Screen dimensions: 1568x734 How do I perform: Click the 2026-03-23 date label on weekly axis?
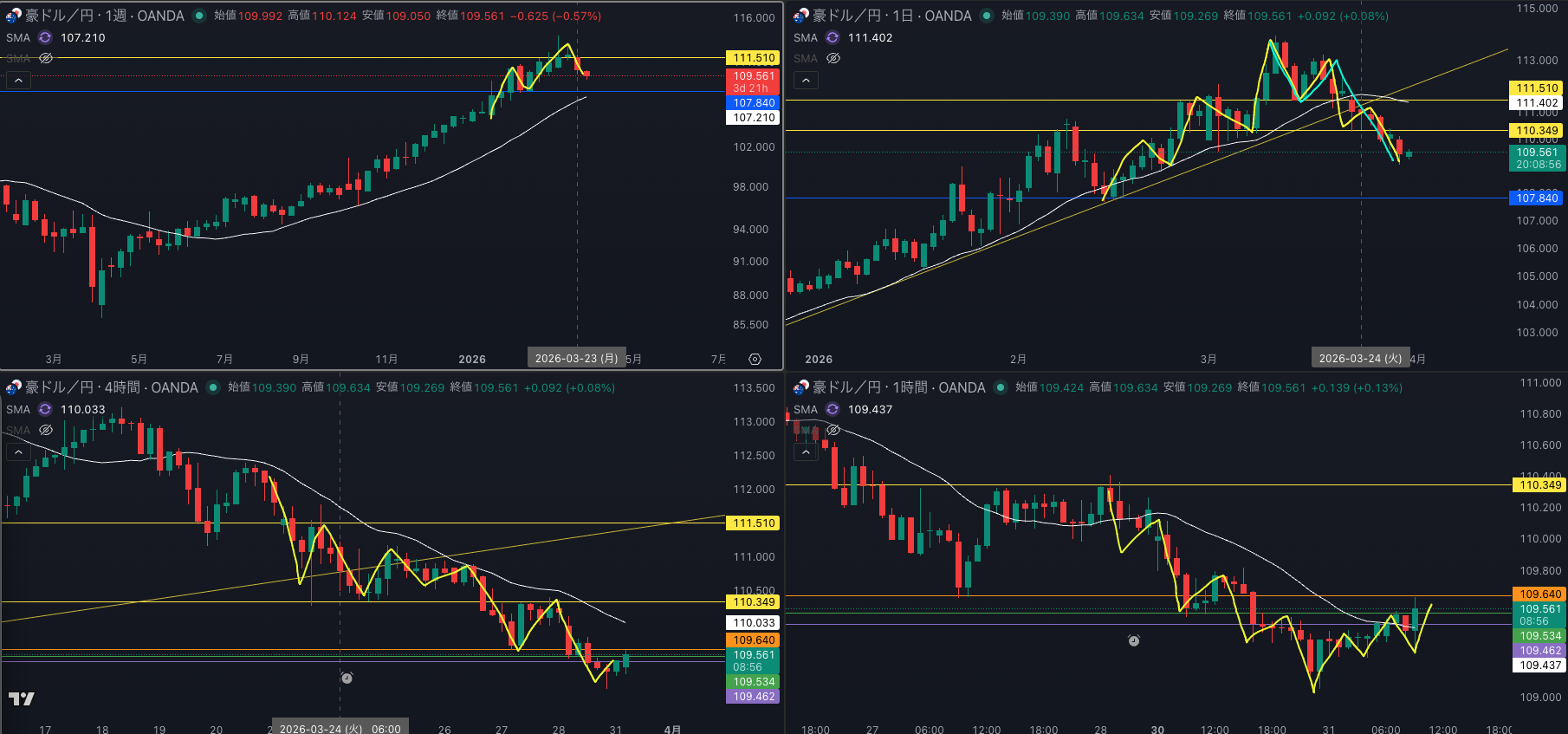point(576,358)
